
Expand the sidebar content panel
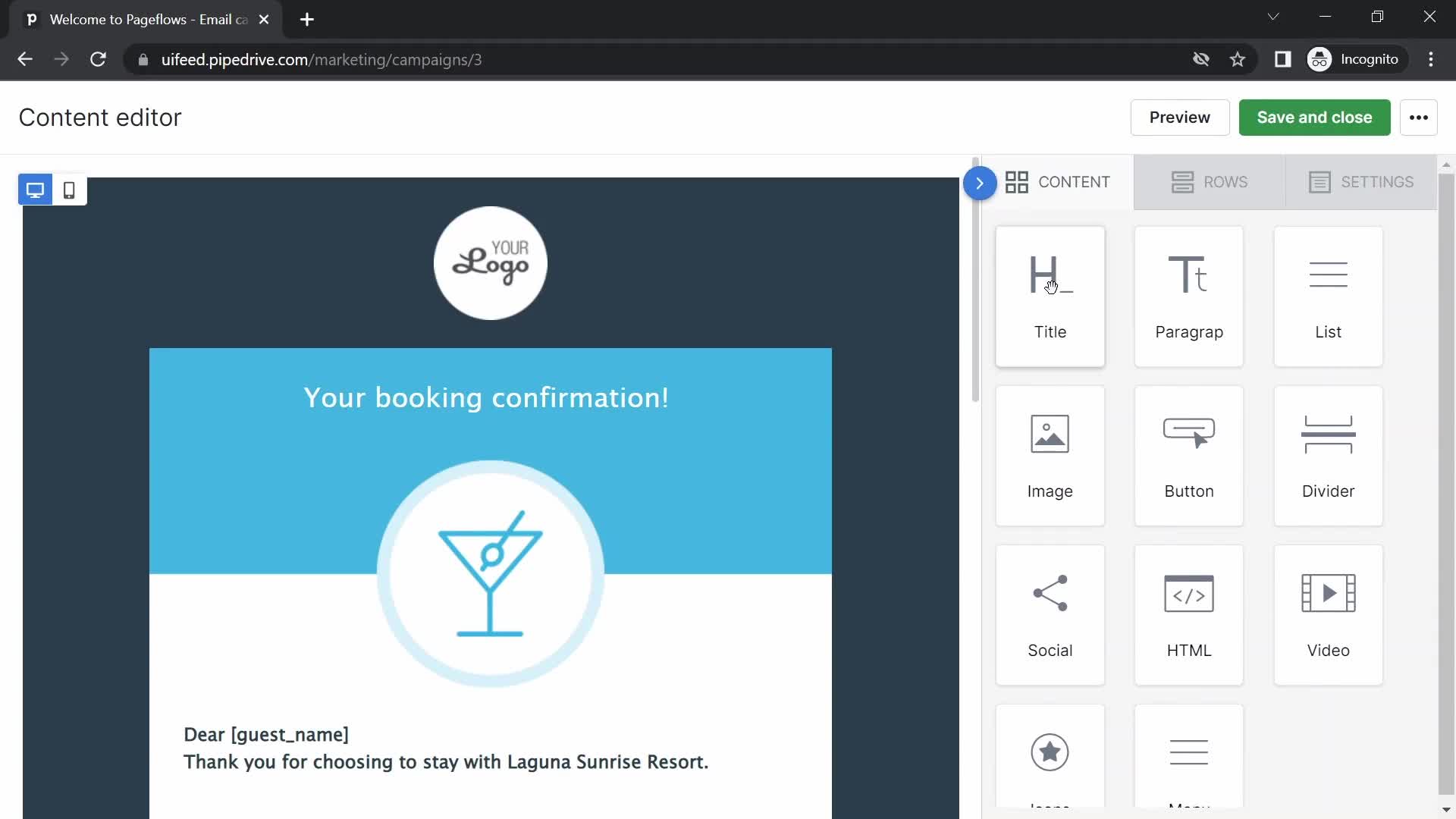(980, 183)
